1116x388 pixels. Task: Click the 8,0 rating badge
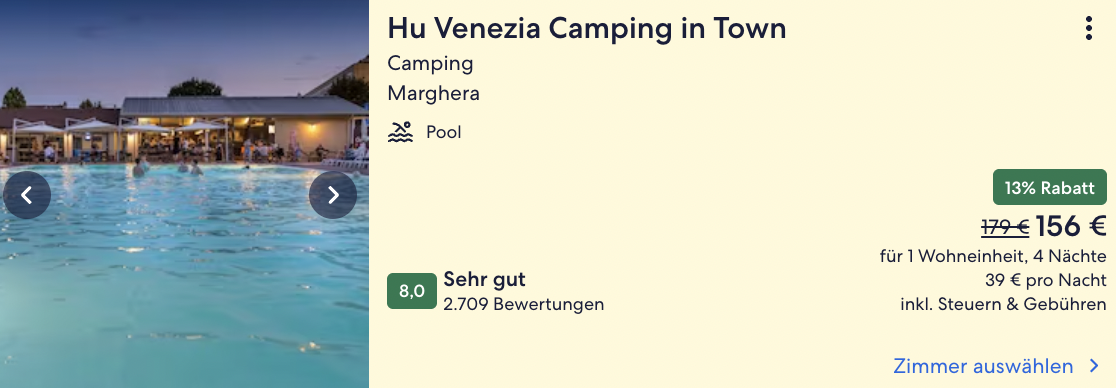(x=411, y=291)
